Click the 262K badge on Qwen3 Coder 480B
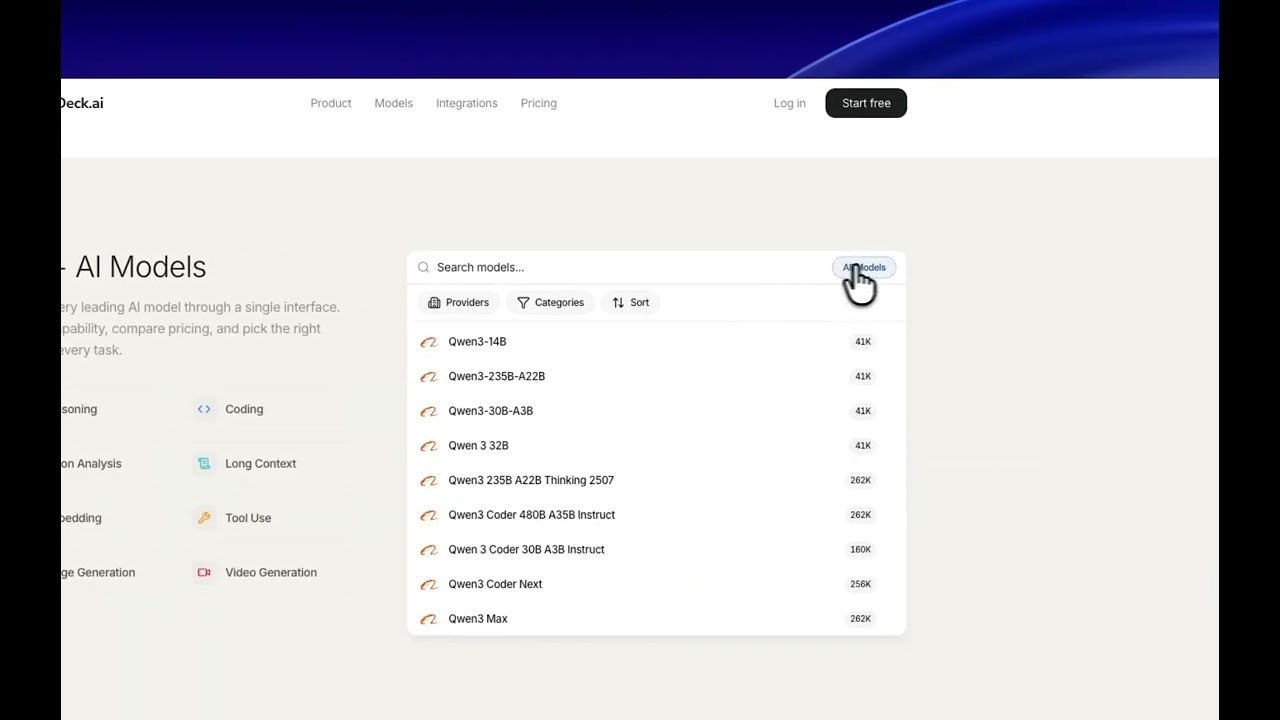Image resolution: width=1280 pixels, height=720 pixels. pos(861,515)
